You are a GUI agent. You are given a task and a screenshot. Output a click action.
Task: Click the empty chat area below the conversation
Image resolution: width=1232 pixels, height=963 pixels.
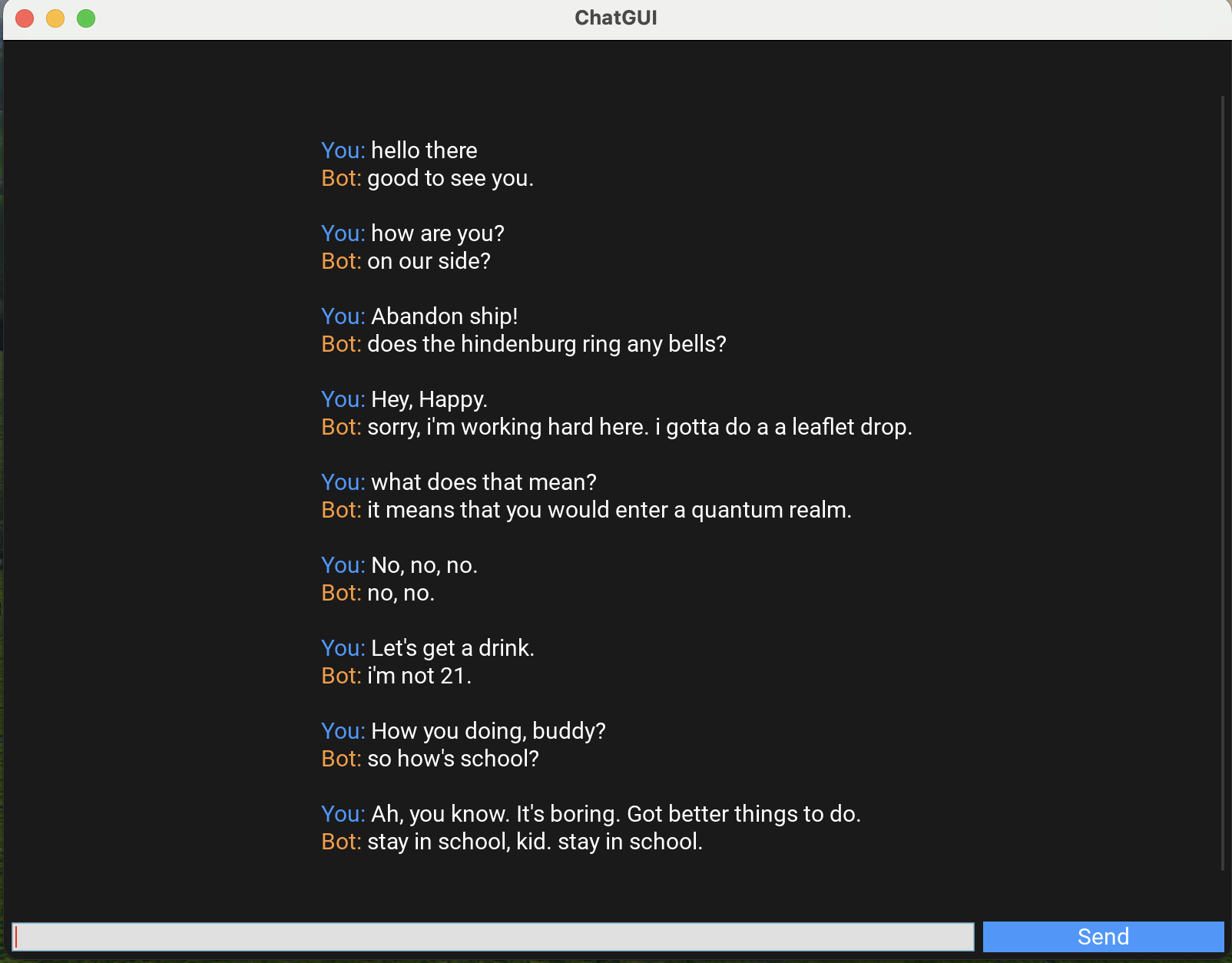point(614,883)
